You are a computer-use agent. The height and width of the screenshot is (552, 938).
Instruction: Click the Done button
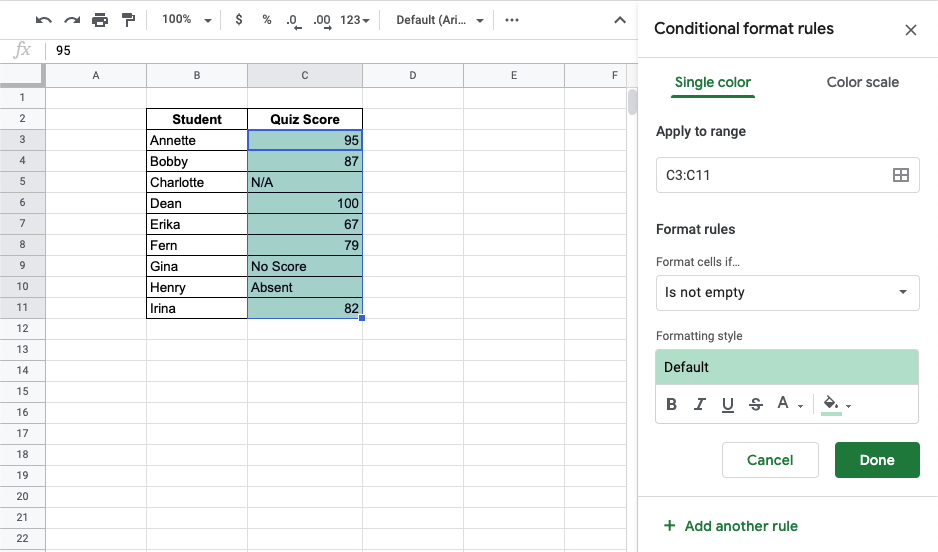[x=877, y=460]
